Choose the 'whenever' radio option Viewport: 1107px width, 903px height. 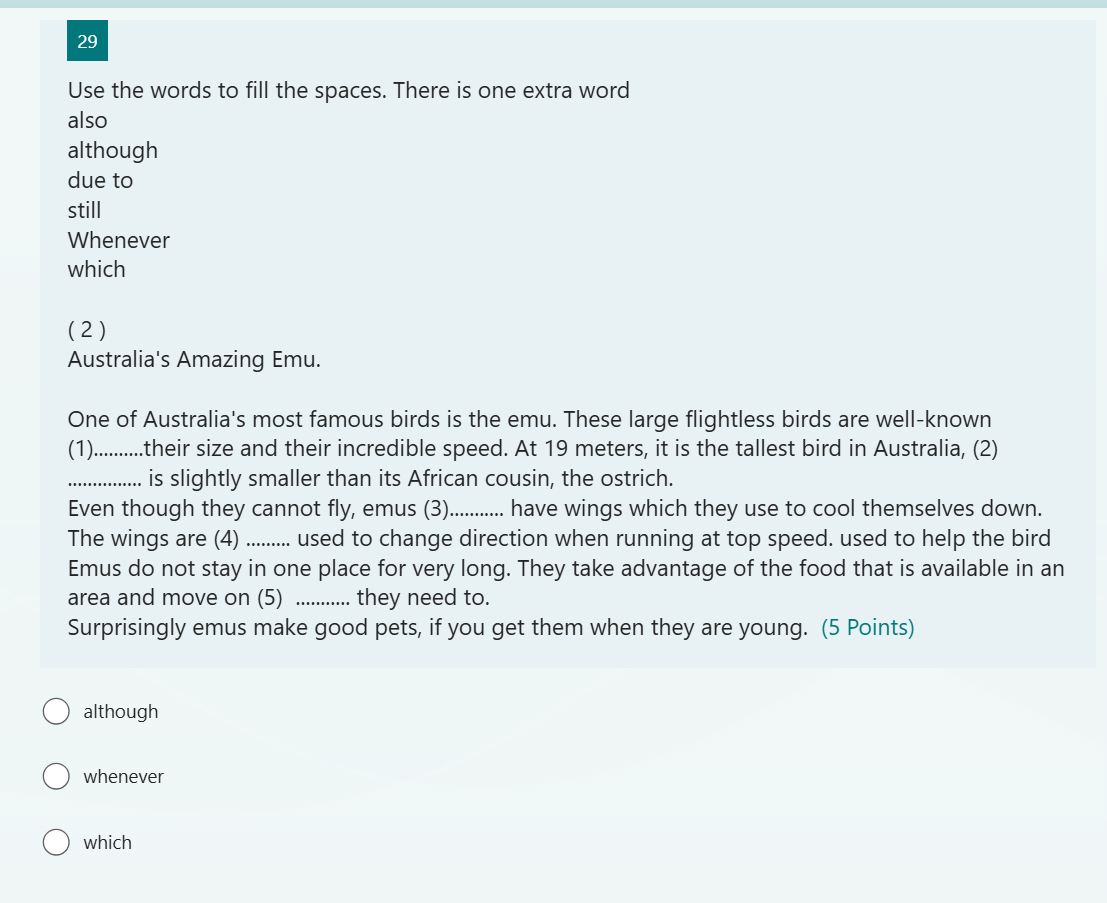(56, 776)
